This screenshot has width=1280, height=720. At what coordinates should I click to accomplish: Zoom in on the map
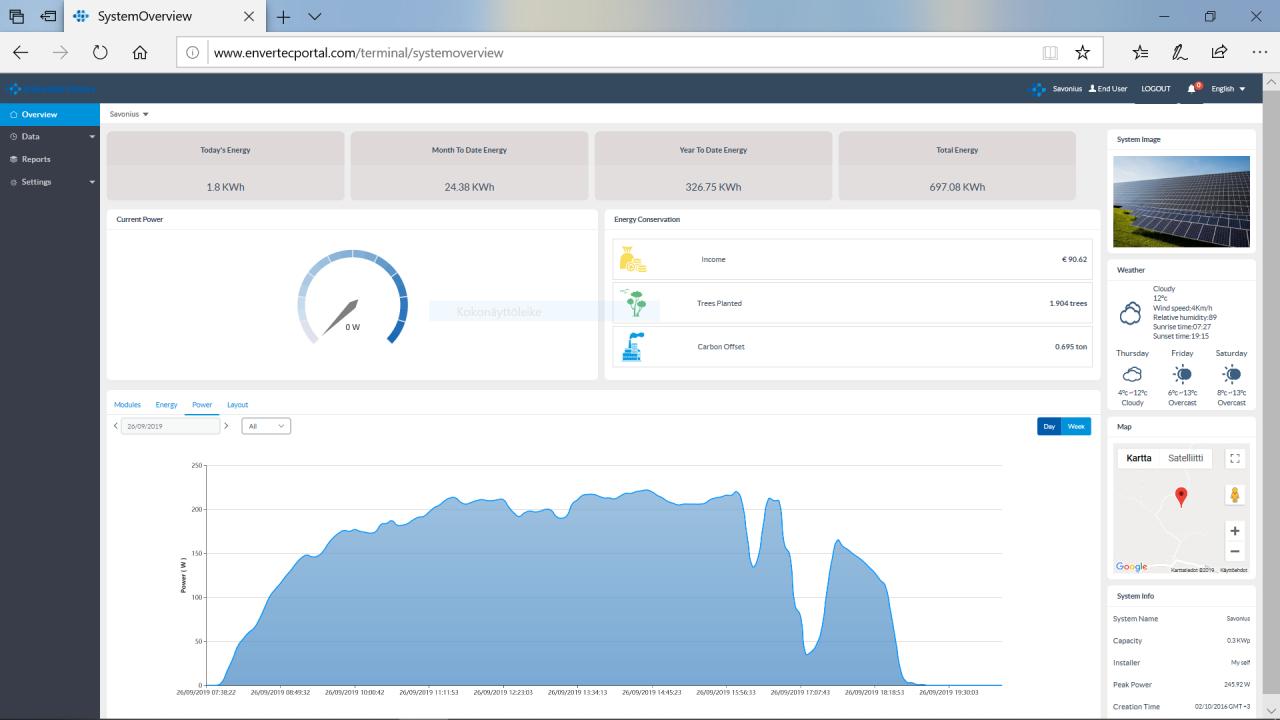tap(1235, 531)
